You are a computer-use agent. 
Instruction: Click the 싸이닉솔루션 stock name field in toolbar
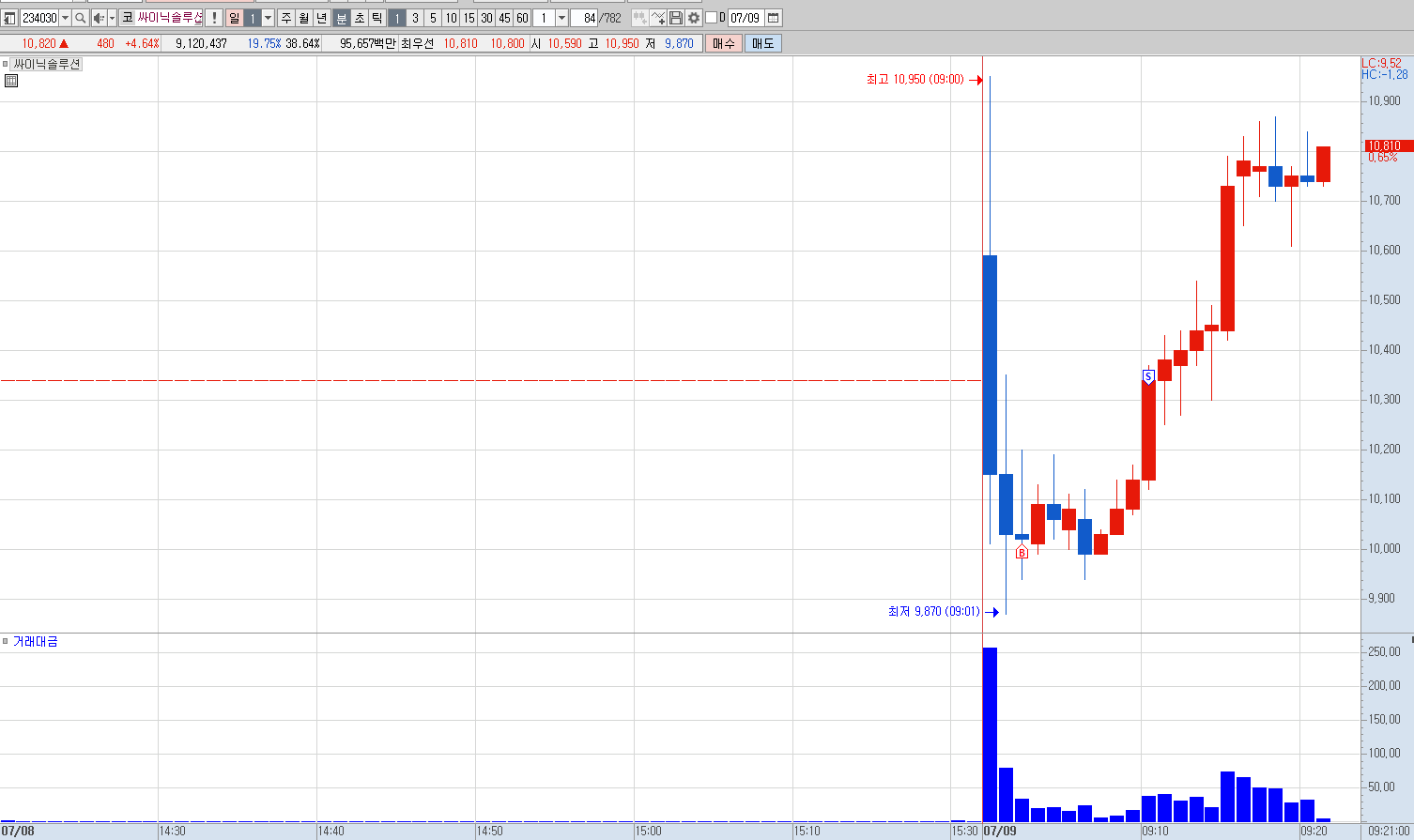point(169,18)
